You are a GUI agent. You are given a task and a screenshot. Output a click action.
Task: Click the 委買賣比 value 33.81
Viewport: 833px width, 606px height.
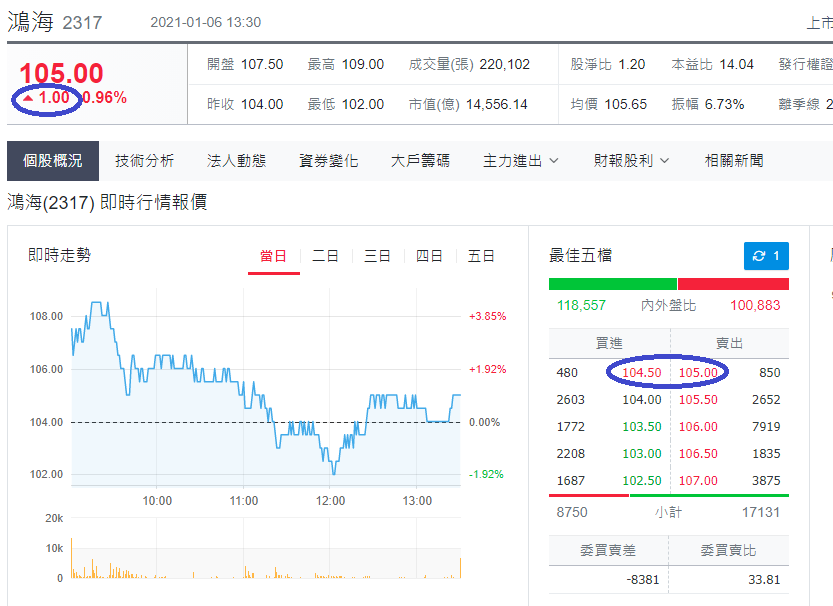click(764, 580)
